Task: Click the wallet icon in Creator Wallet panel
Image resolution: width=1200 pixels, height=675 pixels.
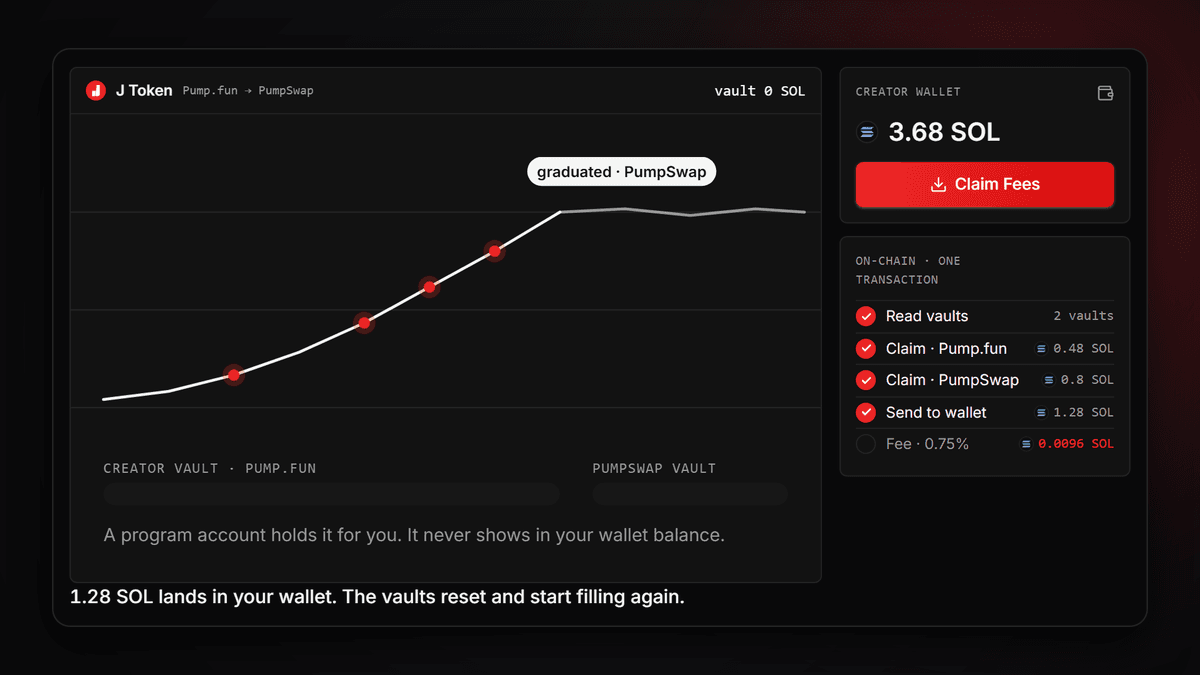Action: (1105, 93)
